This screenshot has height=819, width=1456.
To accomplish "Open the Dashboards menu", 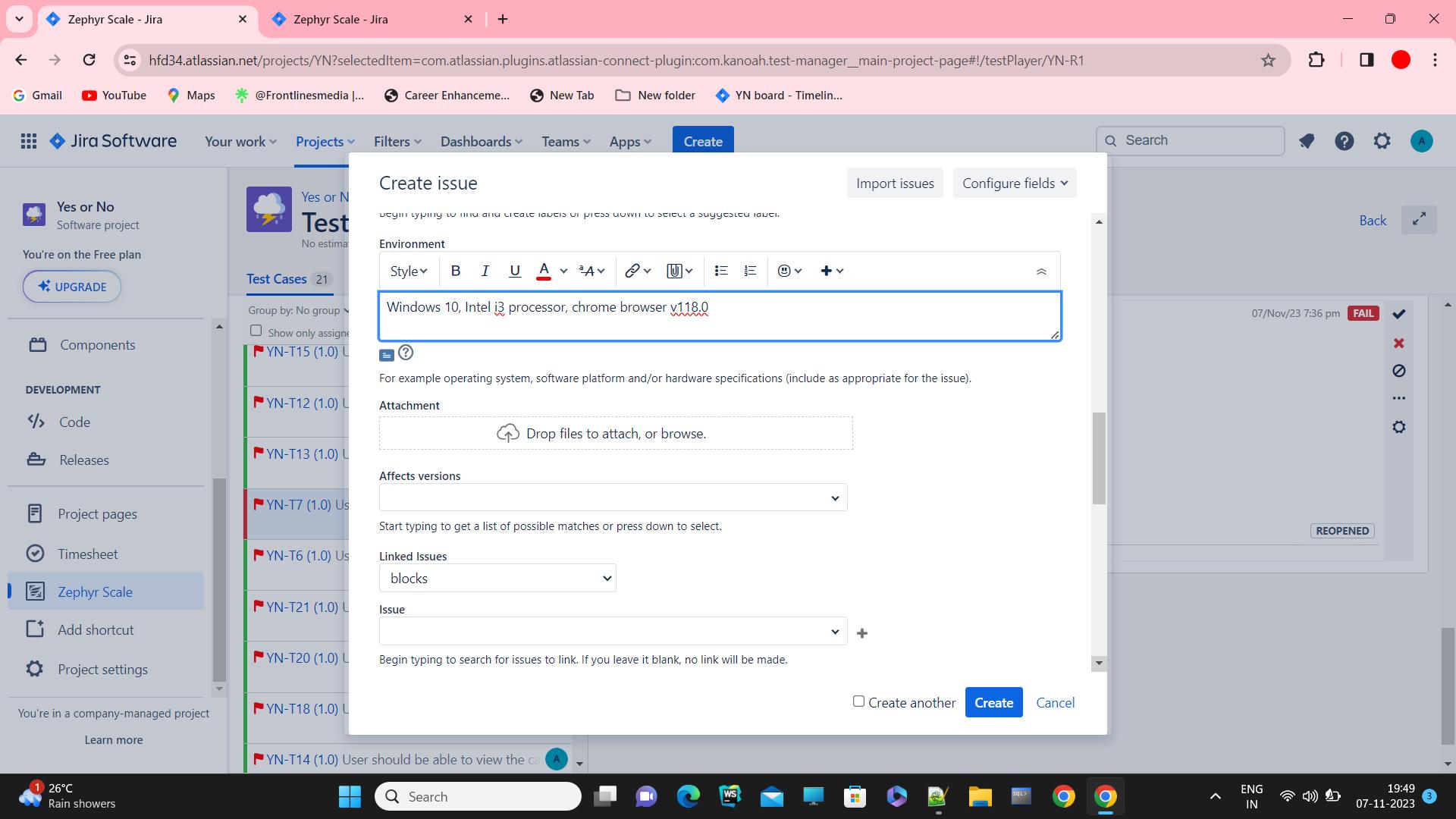I will (x=481, y=142).
